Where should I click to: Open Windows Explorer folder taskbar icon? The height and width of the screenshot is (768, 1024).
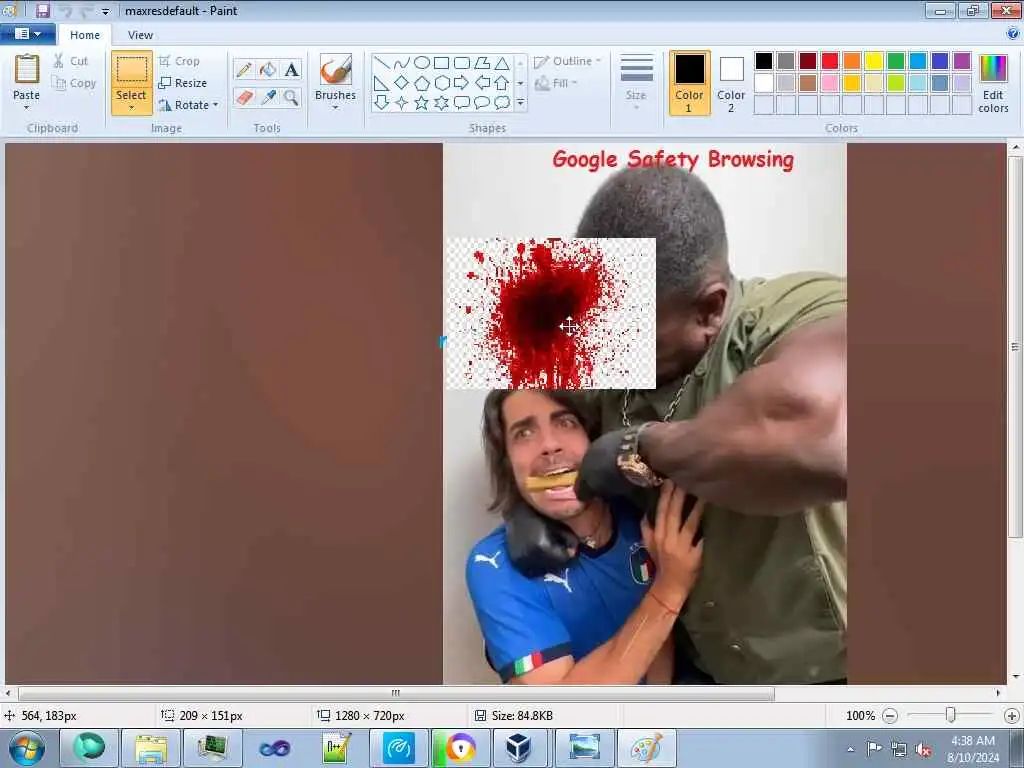[151, 748]
